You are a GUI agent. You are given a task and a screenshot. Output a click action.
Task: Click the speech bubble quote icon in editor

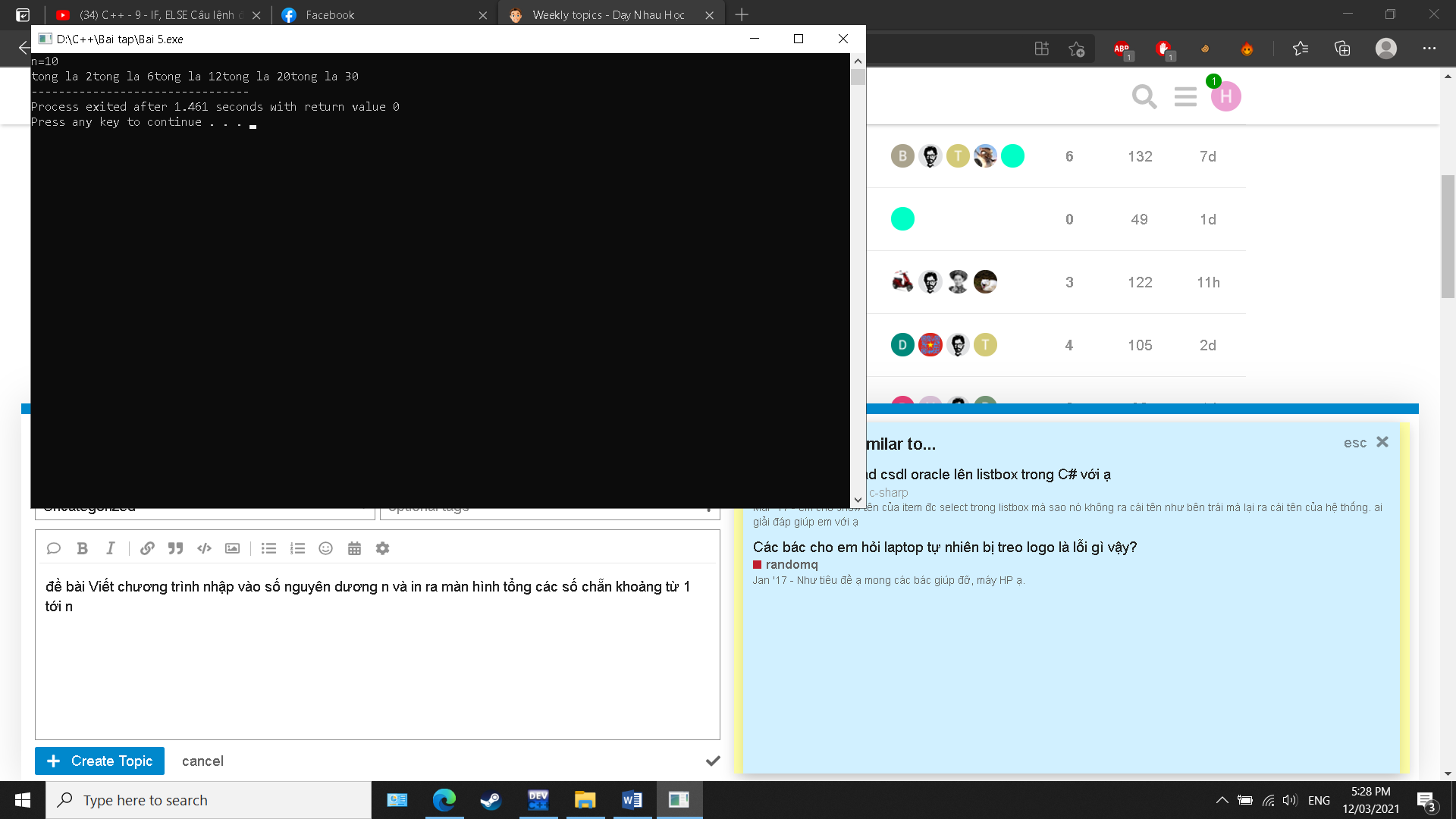point(53,548)
